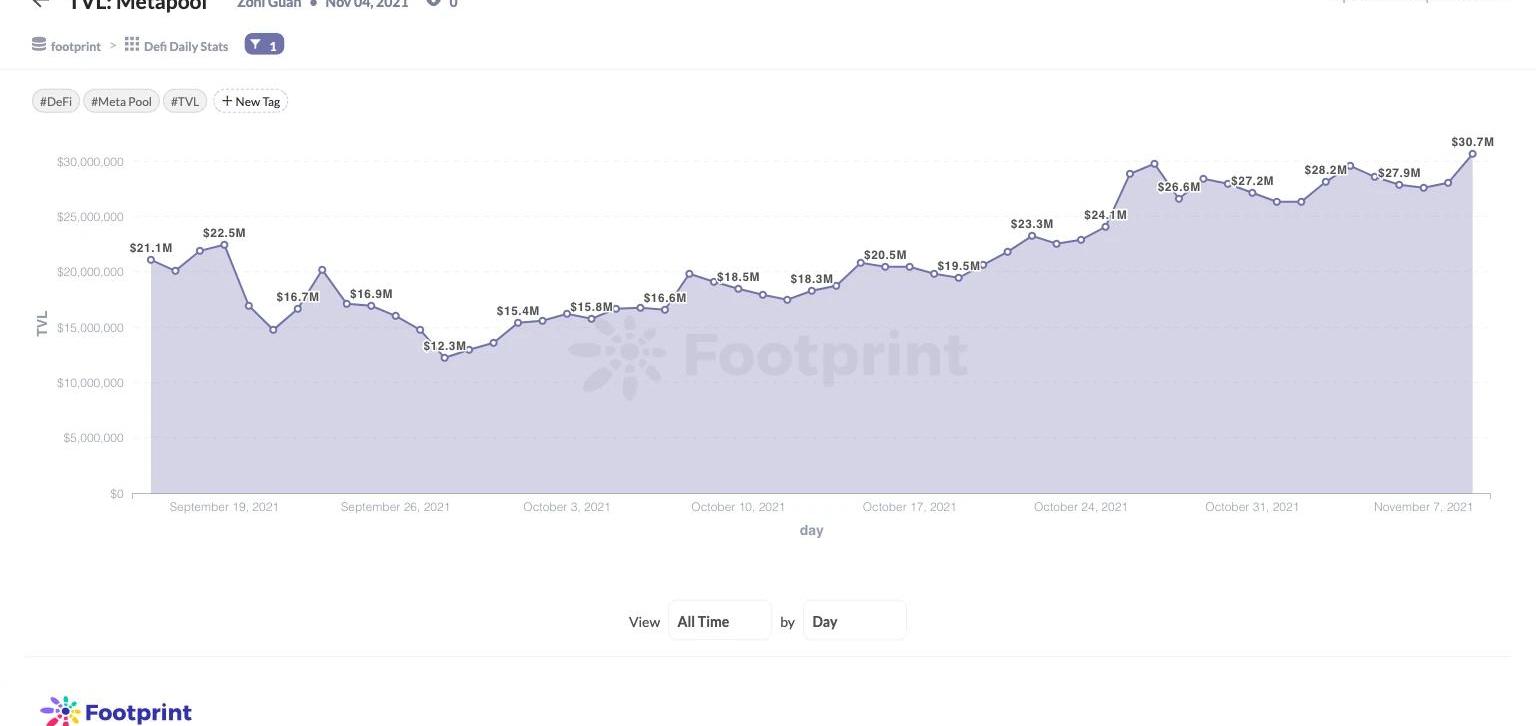The width and height of the screenshot is (1536, 726).
Task: Click the $26.6M data point
Action: (x=1179, y=199)
